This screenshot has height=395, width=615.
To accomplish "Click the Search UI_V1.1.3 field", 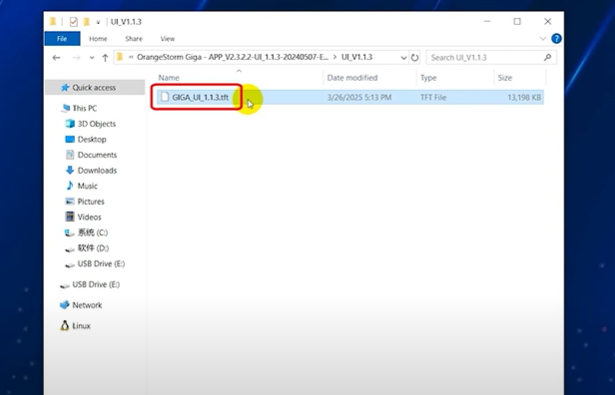I will coord(485,58).
